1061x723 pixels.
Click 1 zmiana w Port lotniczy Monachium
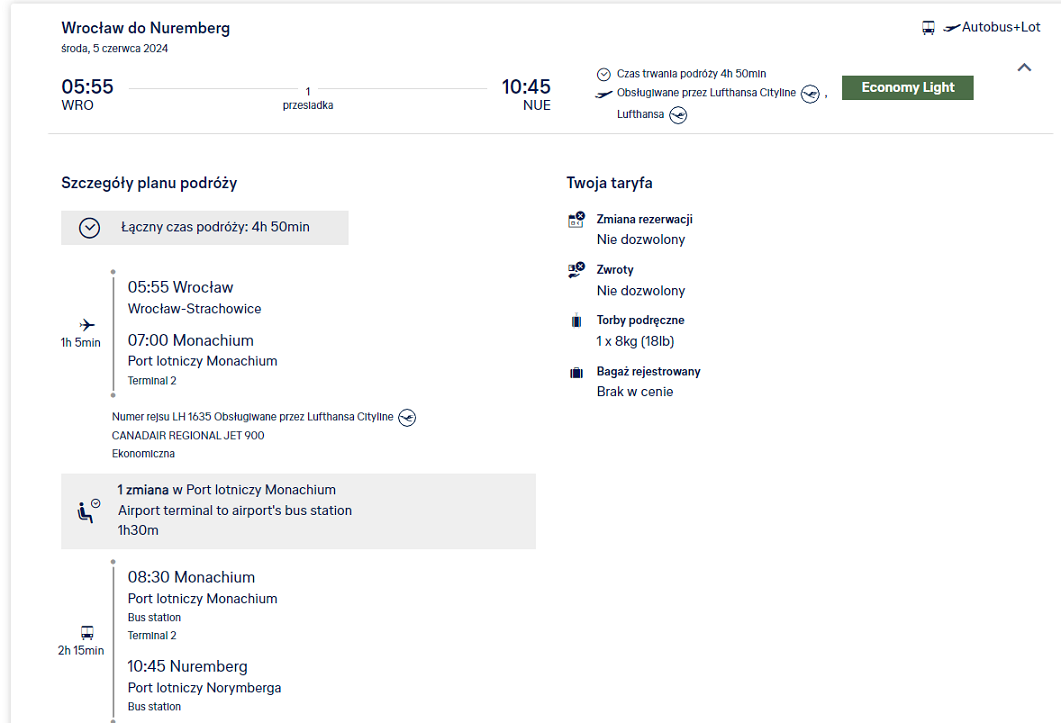tap(227, 489)
